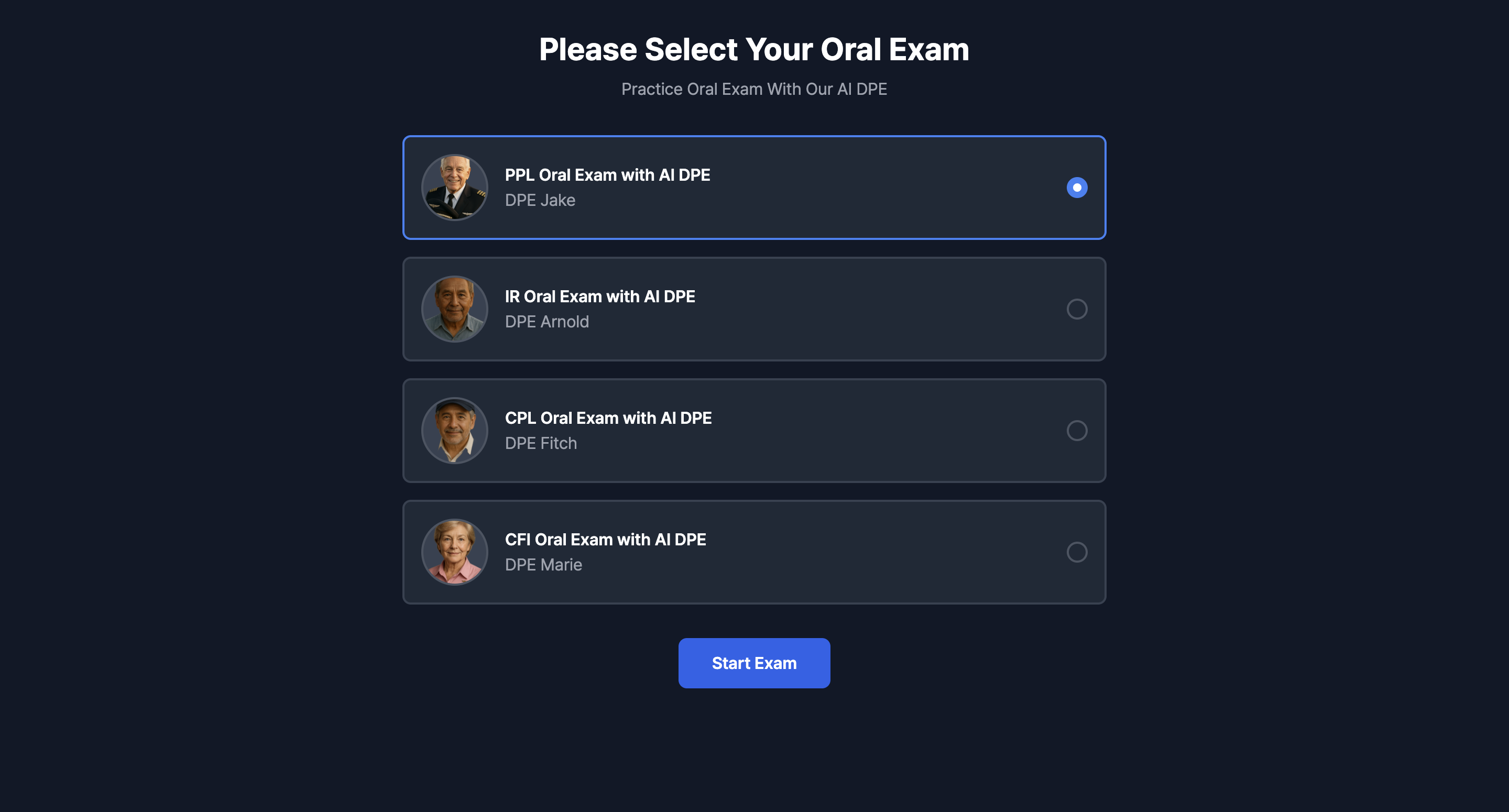Pick the CFI Oral Exam radio button
Screen dimensions: 1509x812
coord(1077,552)
